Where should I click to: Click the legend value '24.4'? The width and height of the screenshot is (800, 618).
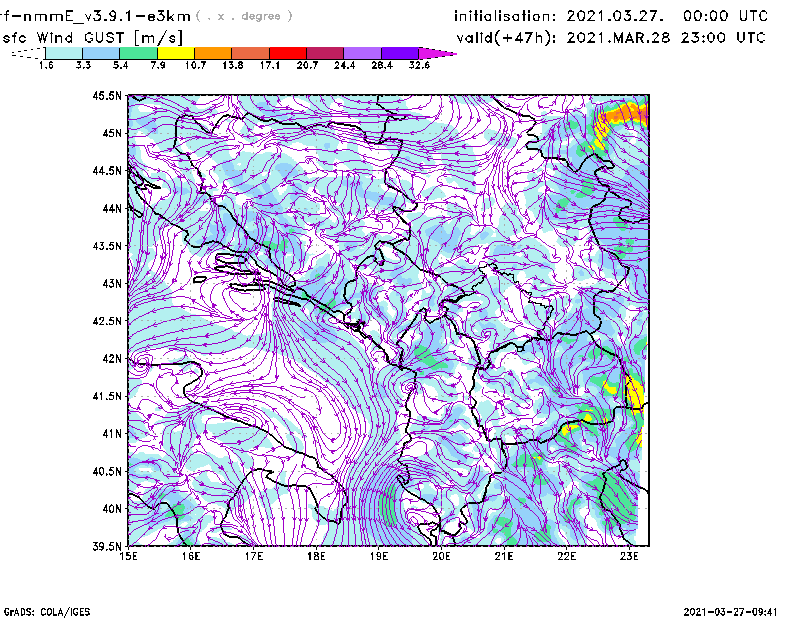point(344,65)
